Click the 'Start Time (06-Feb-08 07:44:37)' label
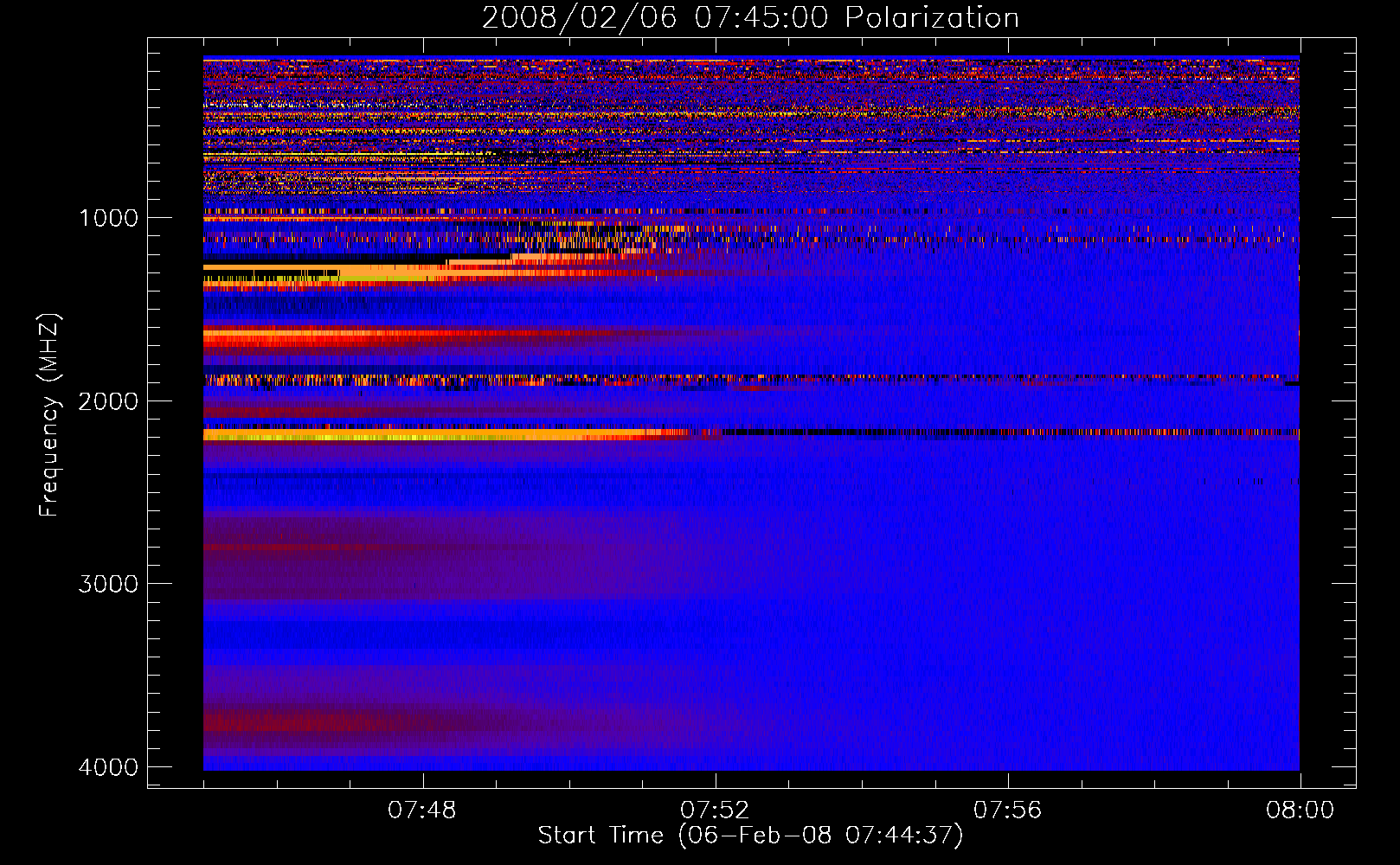This screenshot has width=1400, height=865. tap(750, 836)
